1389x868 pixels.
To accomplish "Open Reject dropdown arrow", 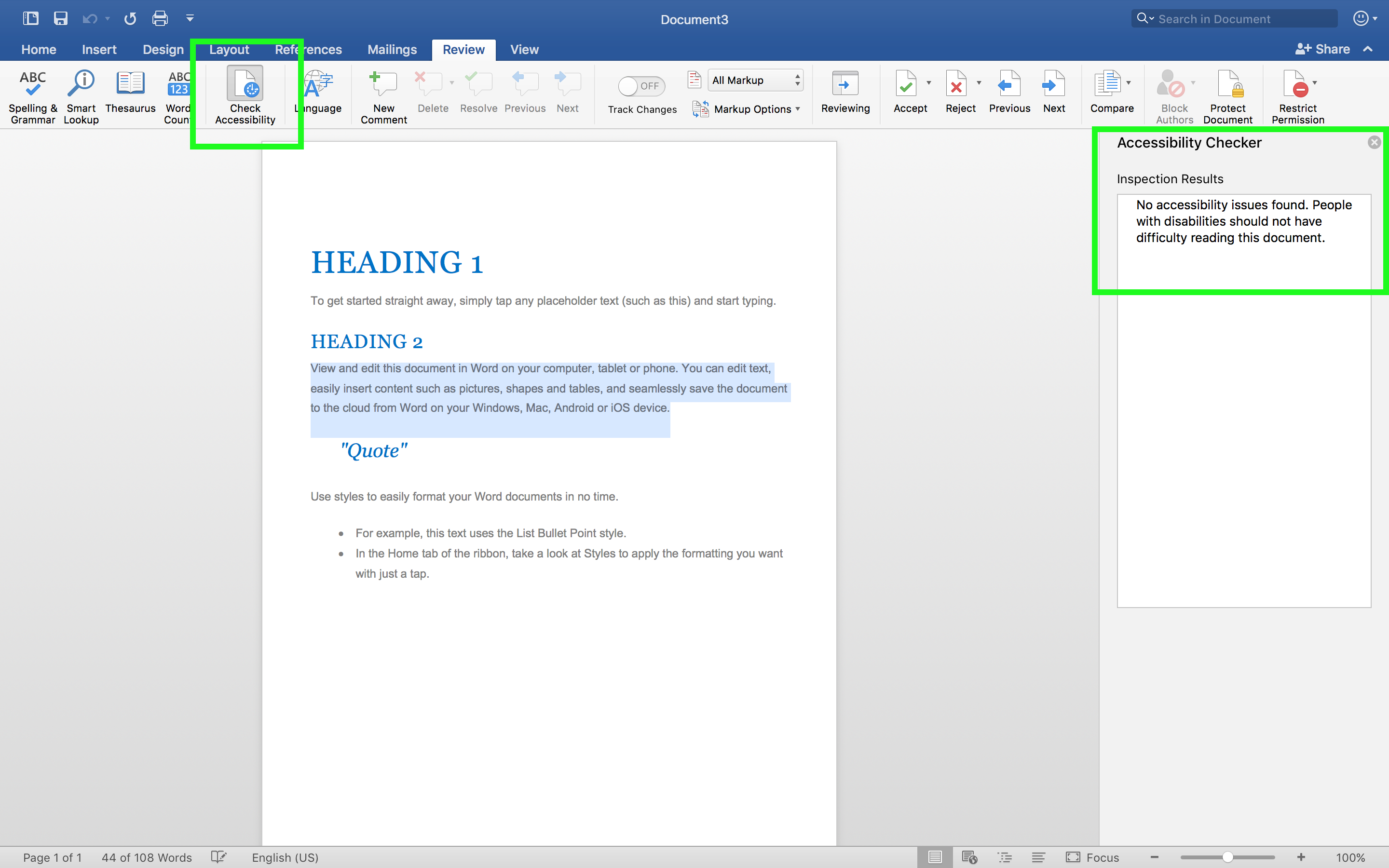I will point(979,83).
